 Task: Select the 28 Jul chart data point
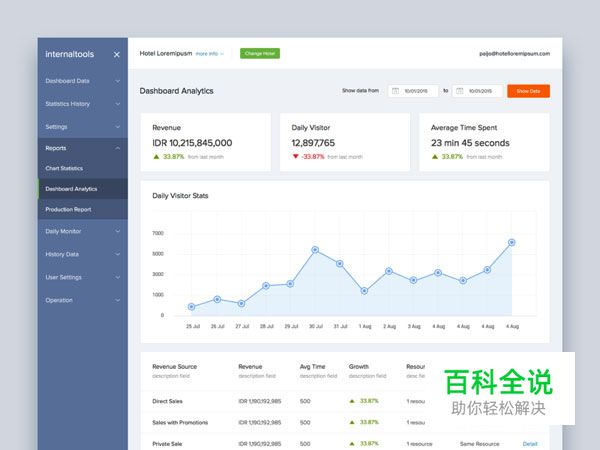(x=266, y=286)
